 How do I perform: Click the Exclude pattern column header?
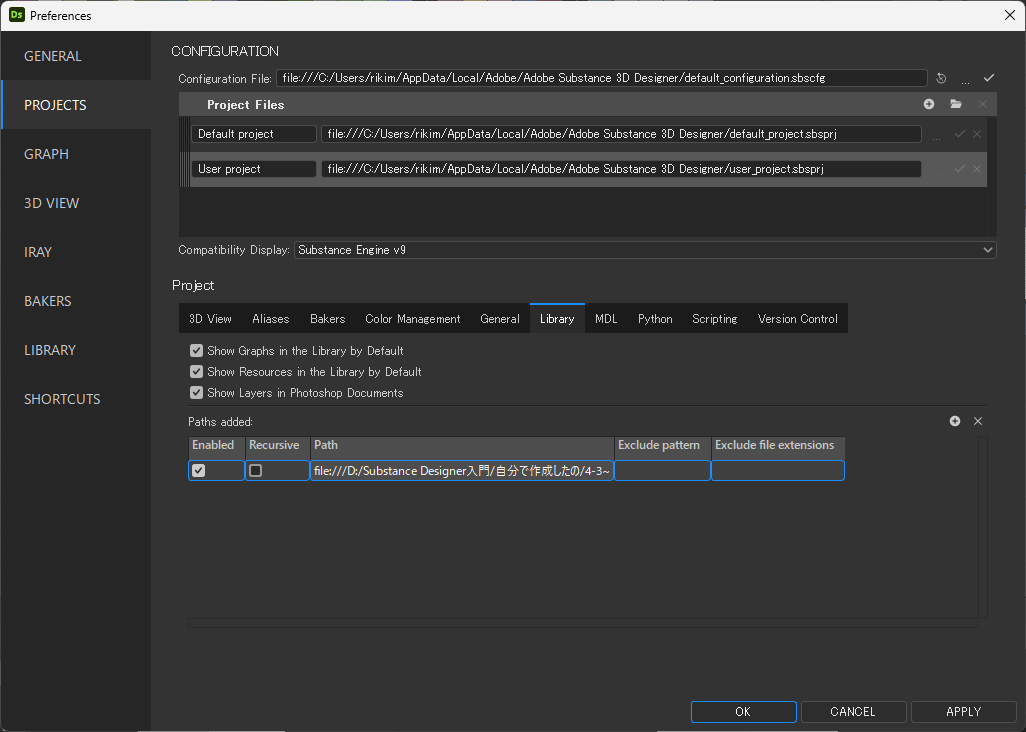click(x=662, y=448)
